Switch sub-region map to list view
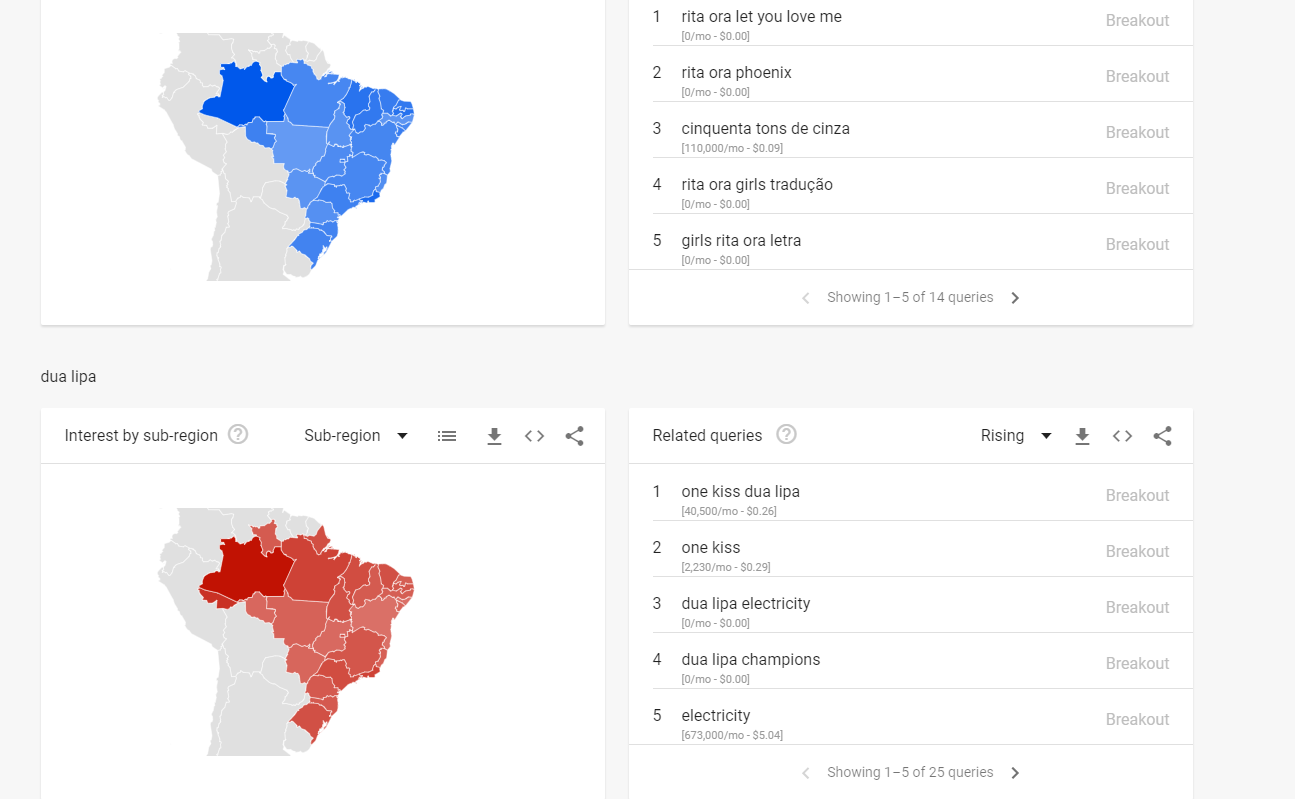 tap(447, 436)
